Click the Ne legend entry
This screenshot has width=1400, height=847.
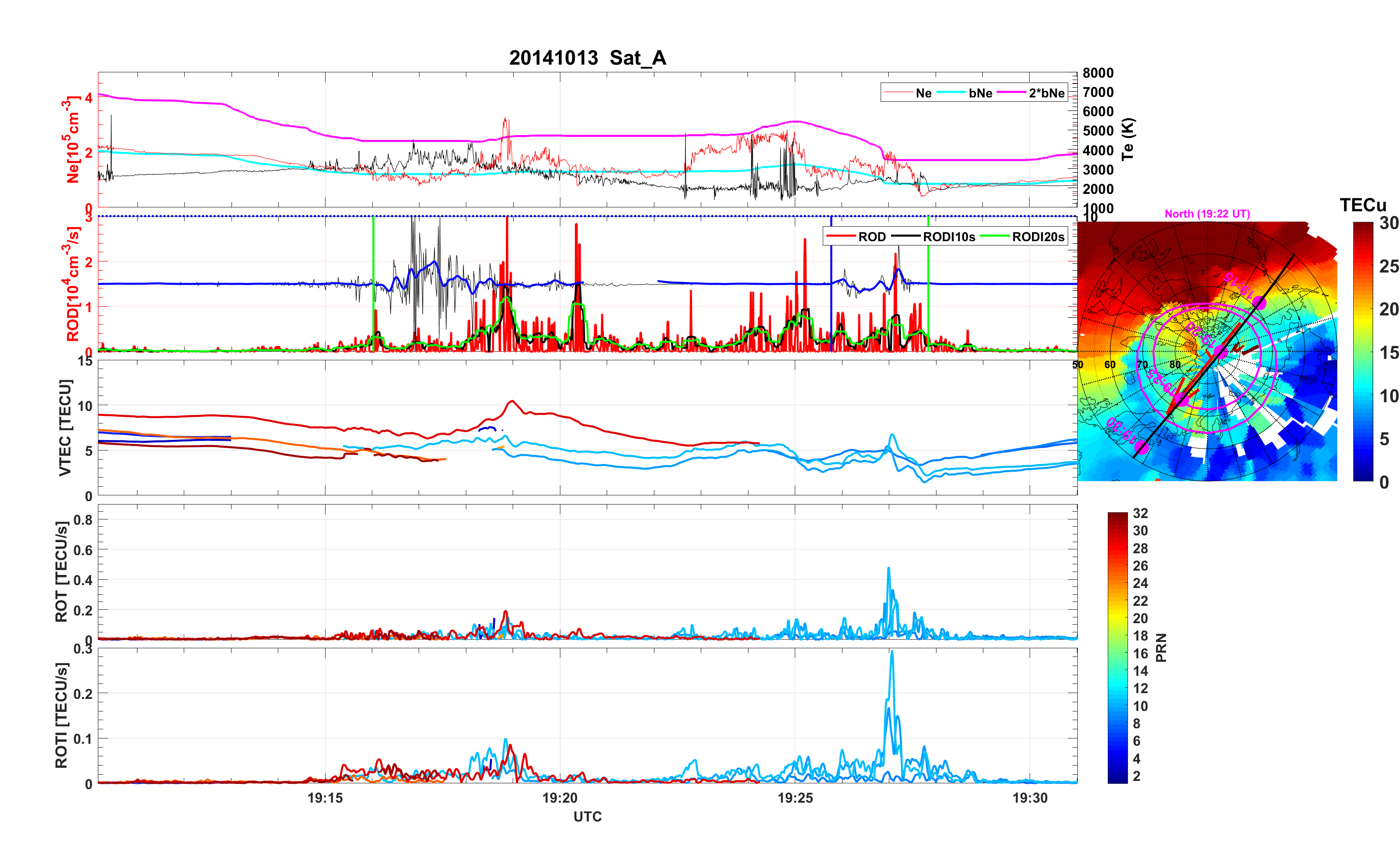(x=924, y=93)
